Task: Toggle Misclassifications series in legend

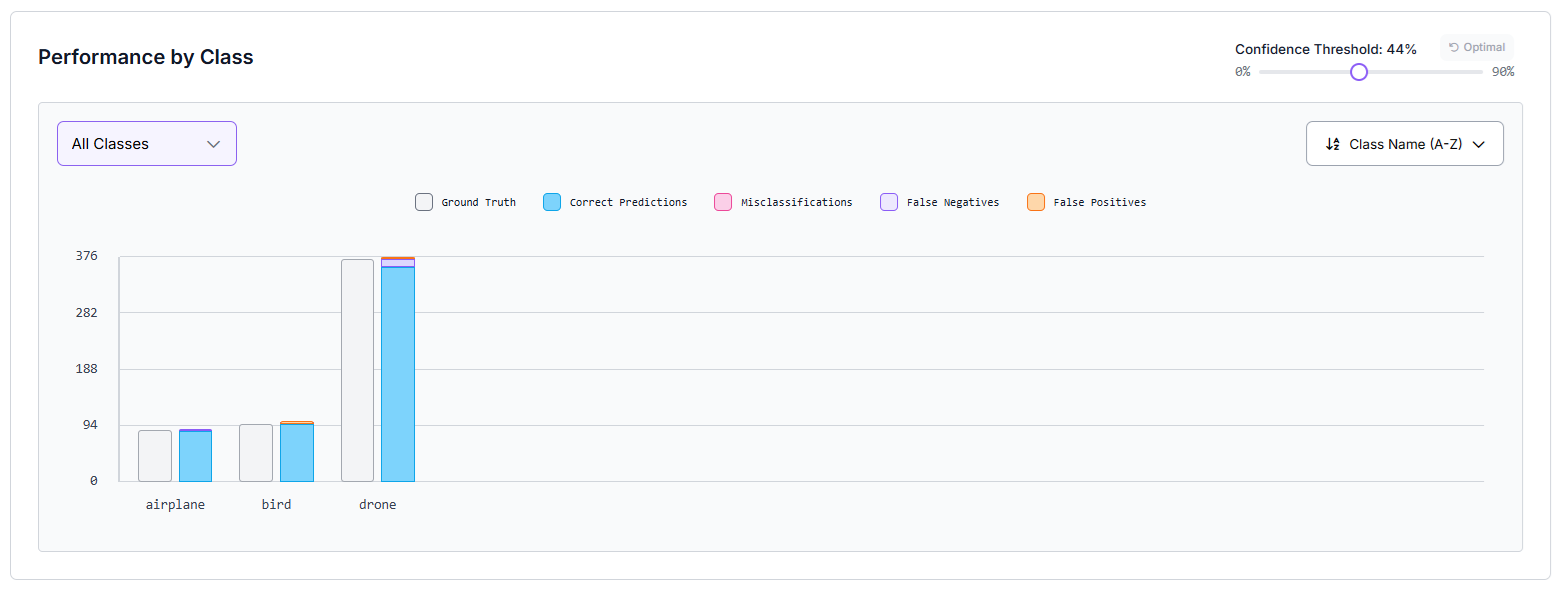Action: (783, 202)
